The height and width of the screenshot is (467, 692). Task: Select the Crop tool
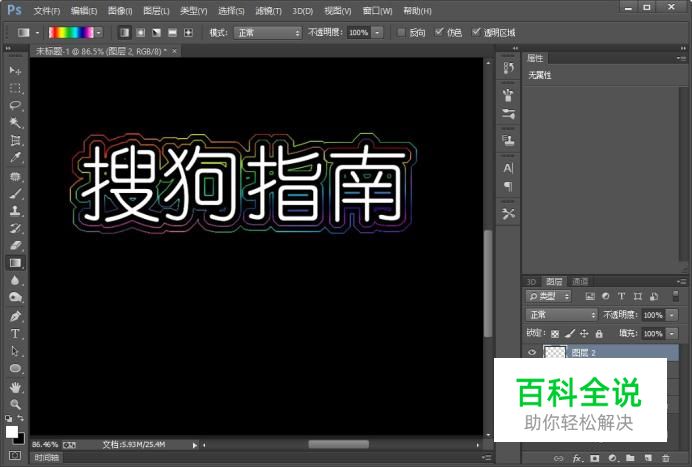[15, 140]
